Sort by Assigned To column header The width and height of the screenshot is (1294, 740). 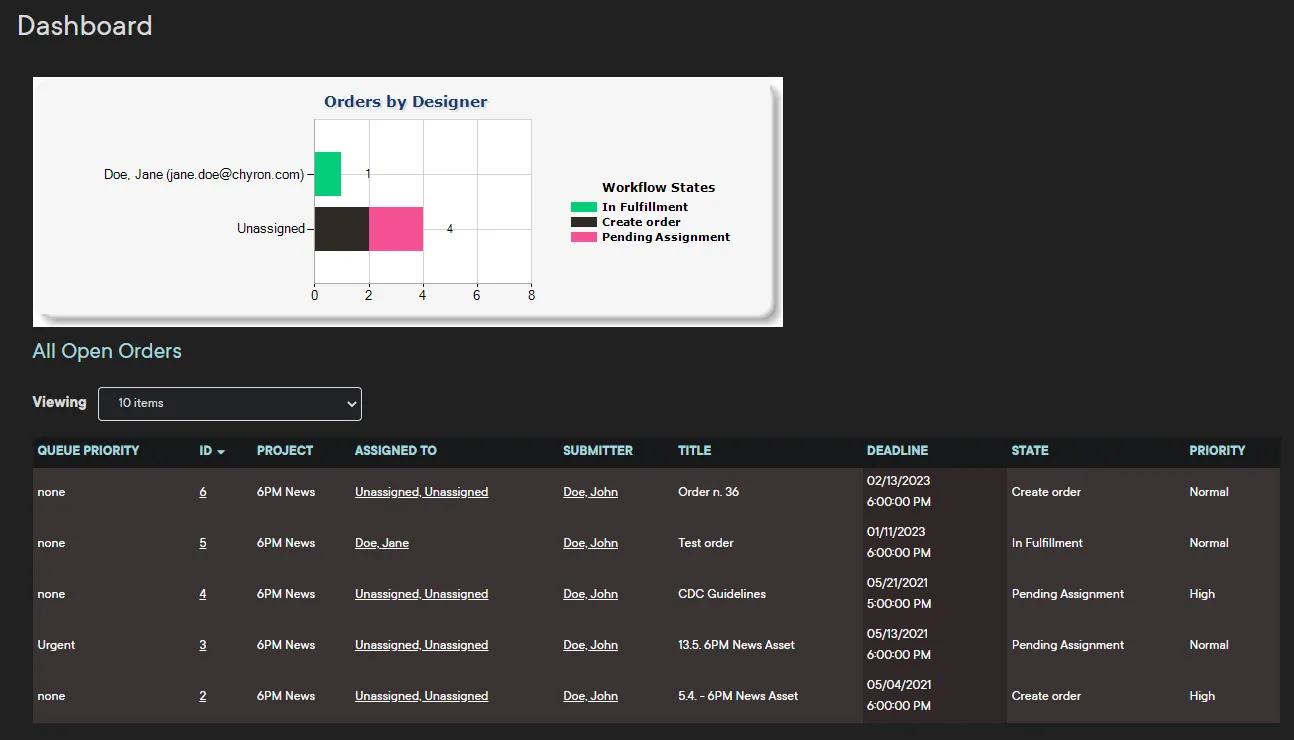396,451
